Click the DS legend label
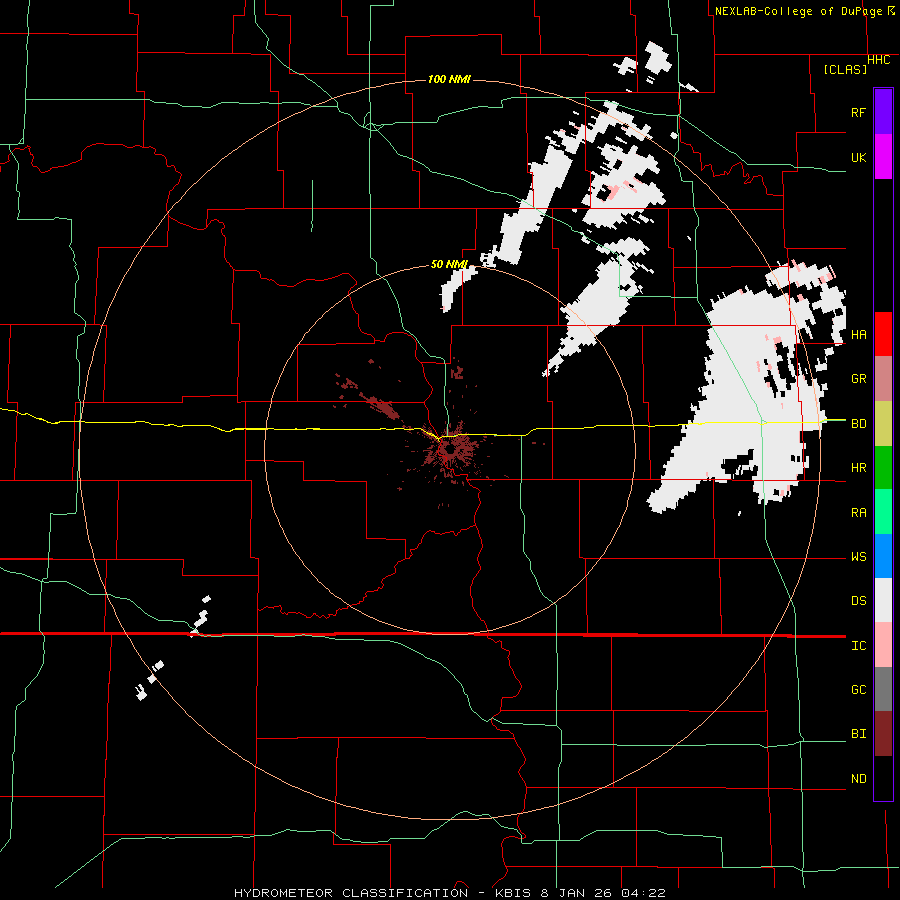The height and width of the screenshot is (900, 900). (858, 601)
